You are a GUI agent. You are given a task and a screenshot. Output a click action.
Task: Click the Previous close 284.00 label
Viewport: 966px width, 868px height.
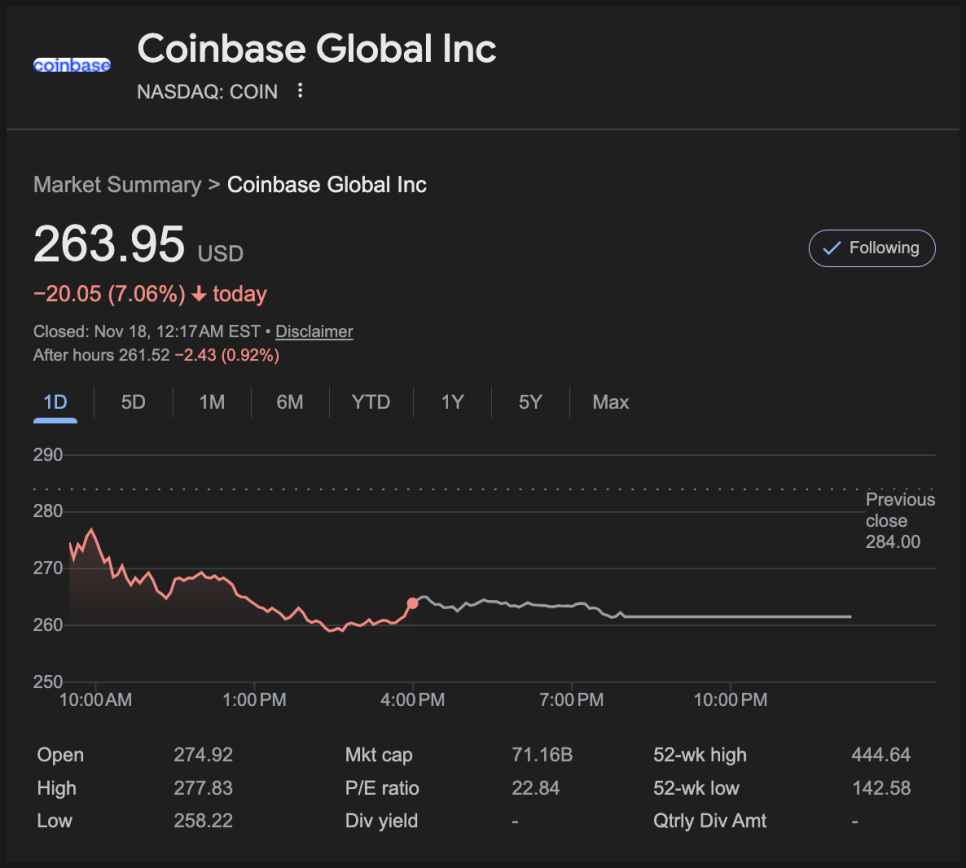pos(899,520)
